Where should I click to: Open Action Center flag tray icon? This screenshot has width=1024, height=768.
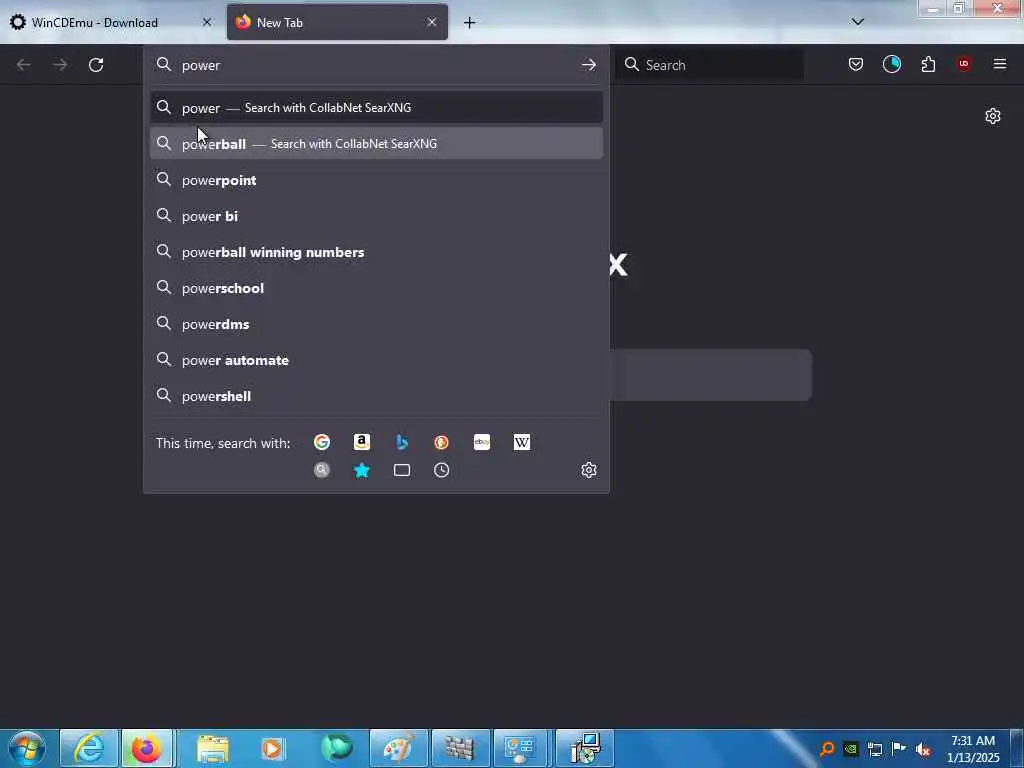pyautogui.click(x=899, y=749)
